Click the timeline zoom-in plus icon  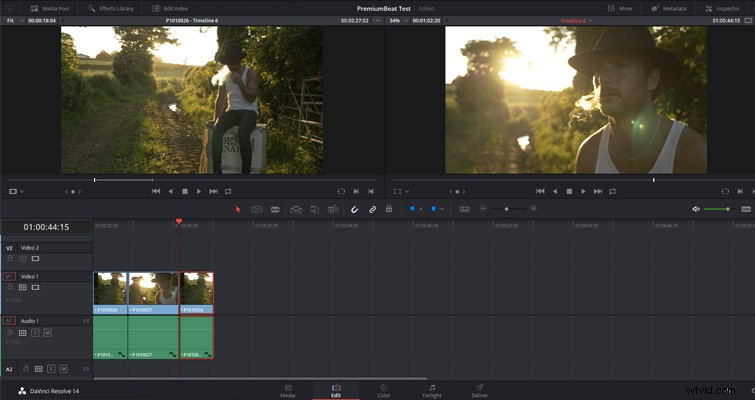tap(534, 209)
